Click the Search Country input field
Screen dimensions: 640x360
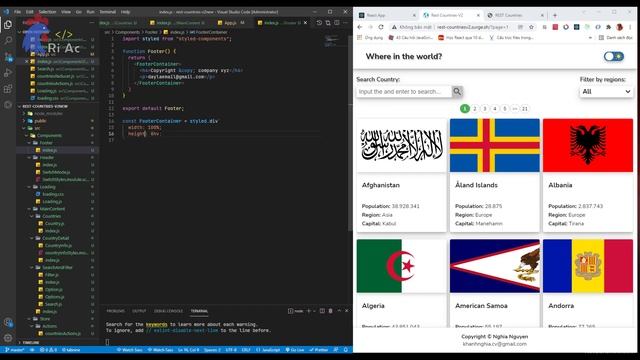click(404, 91)
